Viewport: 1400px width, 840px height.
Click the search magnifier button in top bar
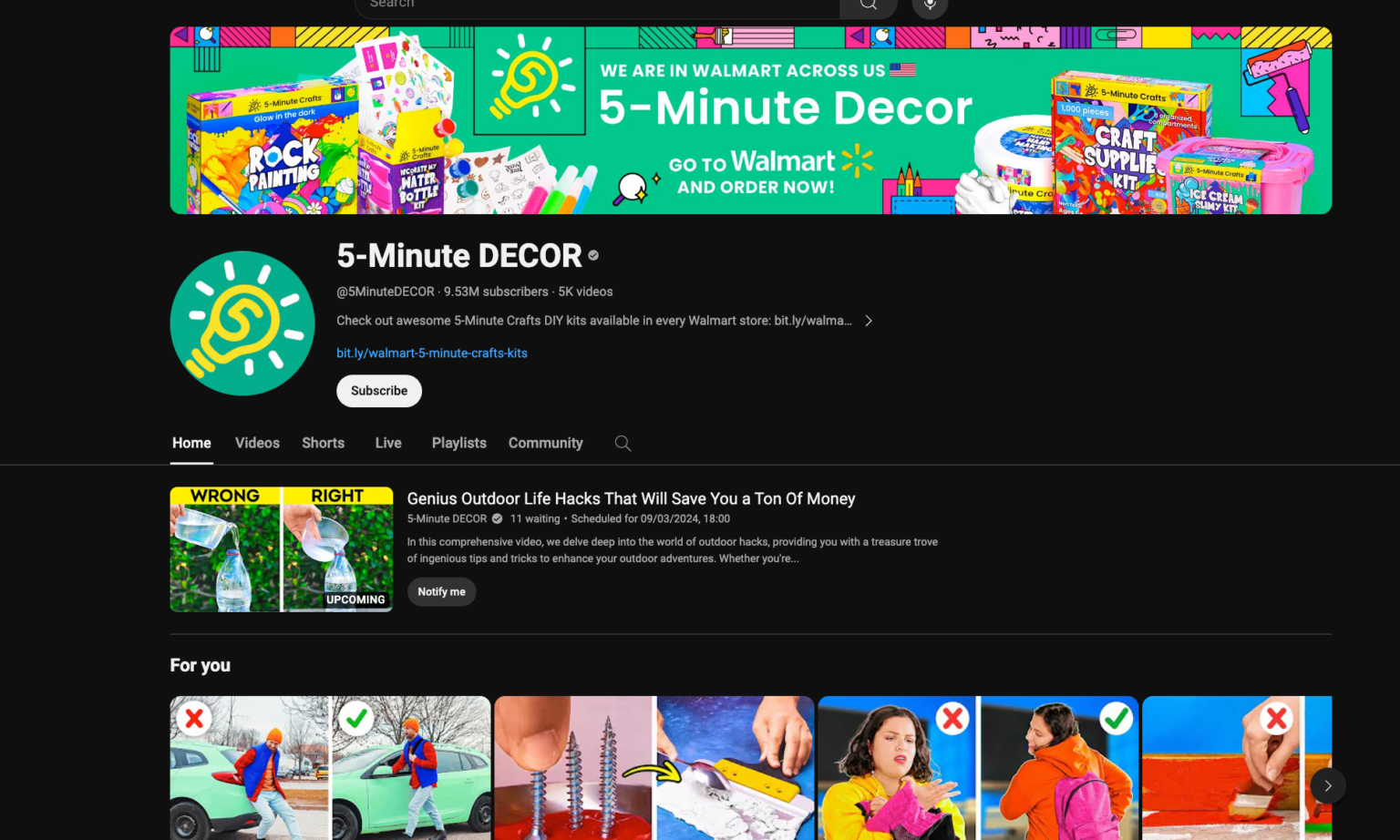pyautogui.click(x=868, y=5)
